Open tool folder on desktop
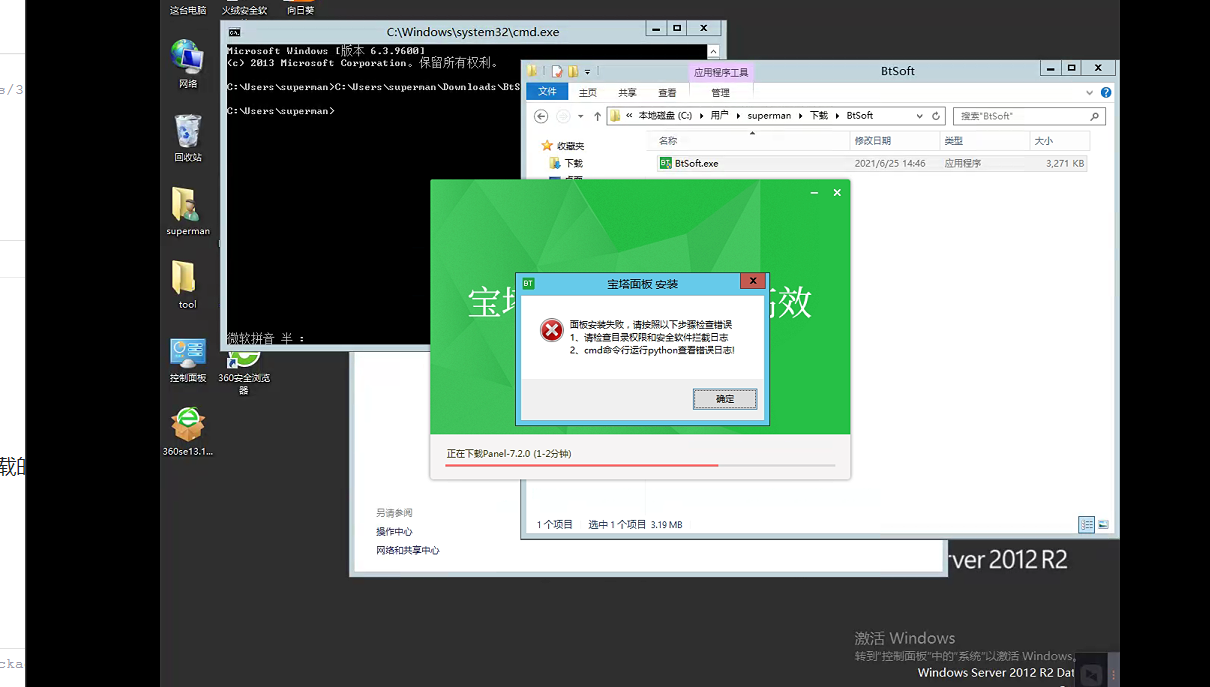The height and width of the screenshot is (687, 1210). (x=187, y=285)
